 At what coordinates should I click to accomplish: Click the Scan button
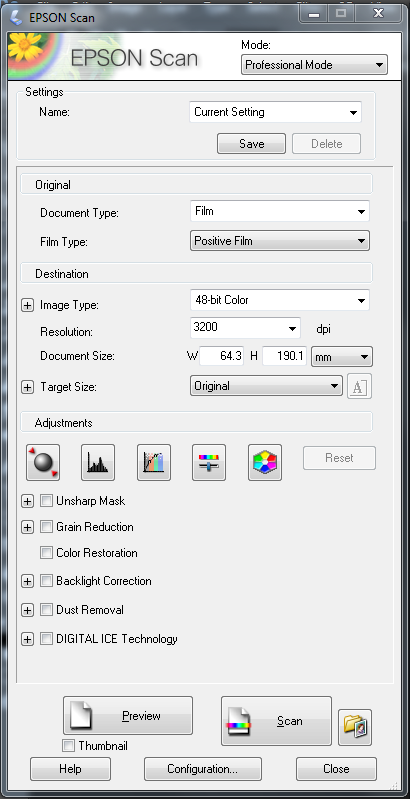coord(276,721)
